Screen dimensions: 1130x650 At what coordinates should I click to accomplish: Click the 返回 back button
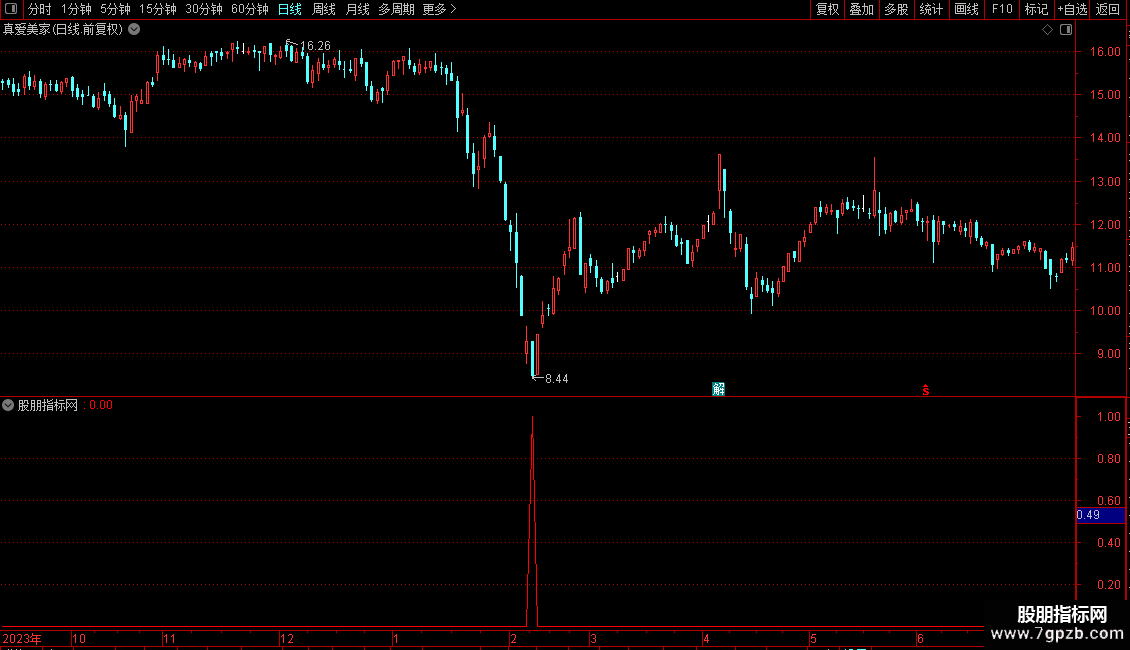pyautogui.click(x=1108, y=9)
